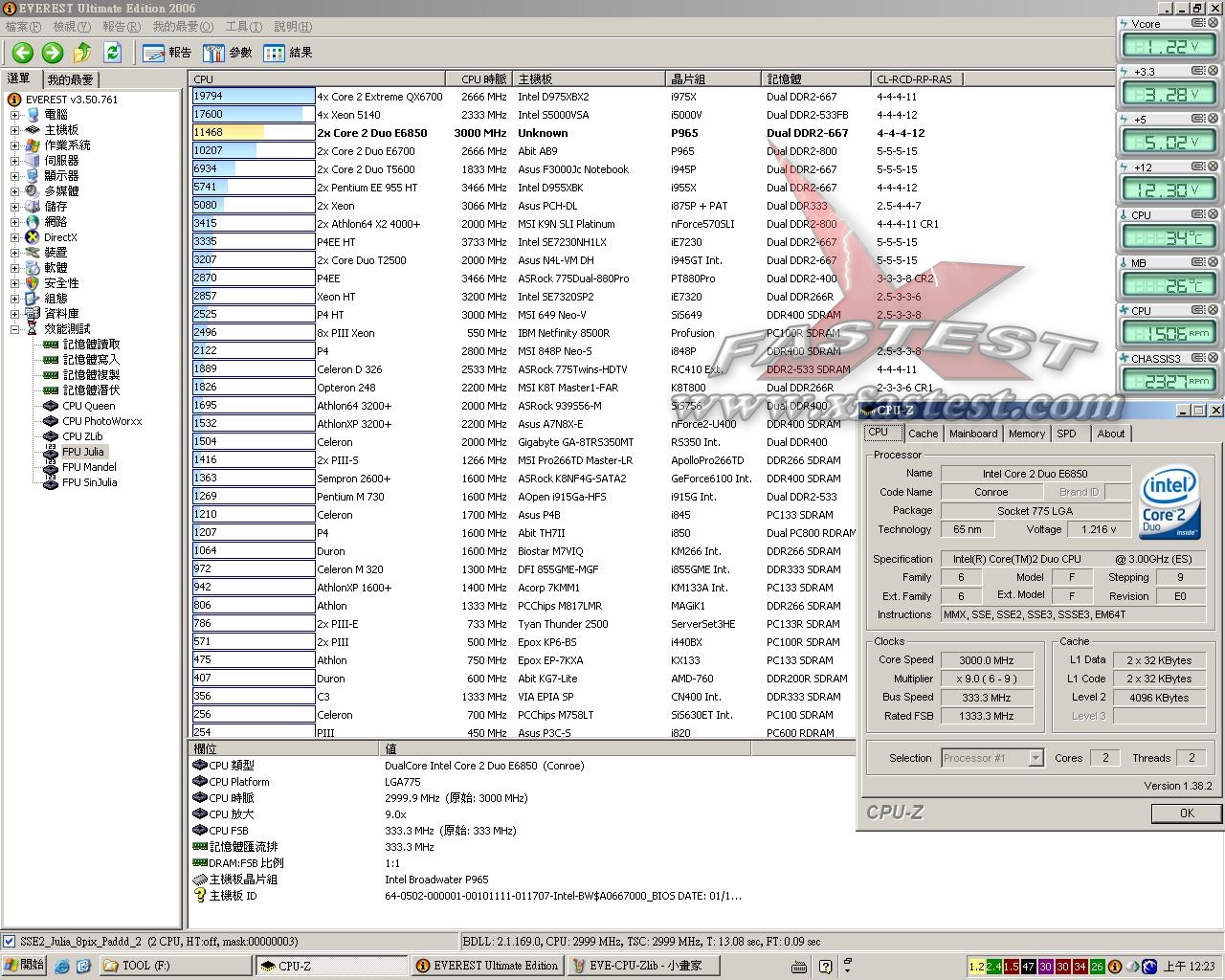Open the 報告 report toolbar button

(167, 53)
